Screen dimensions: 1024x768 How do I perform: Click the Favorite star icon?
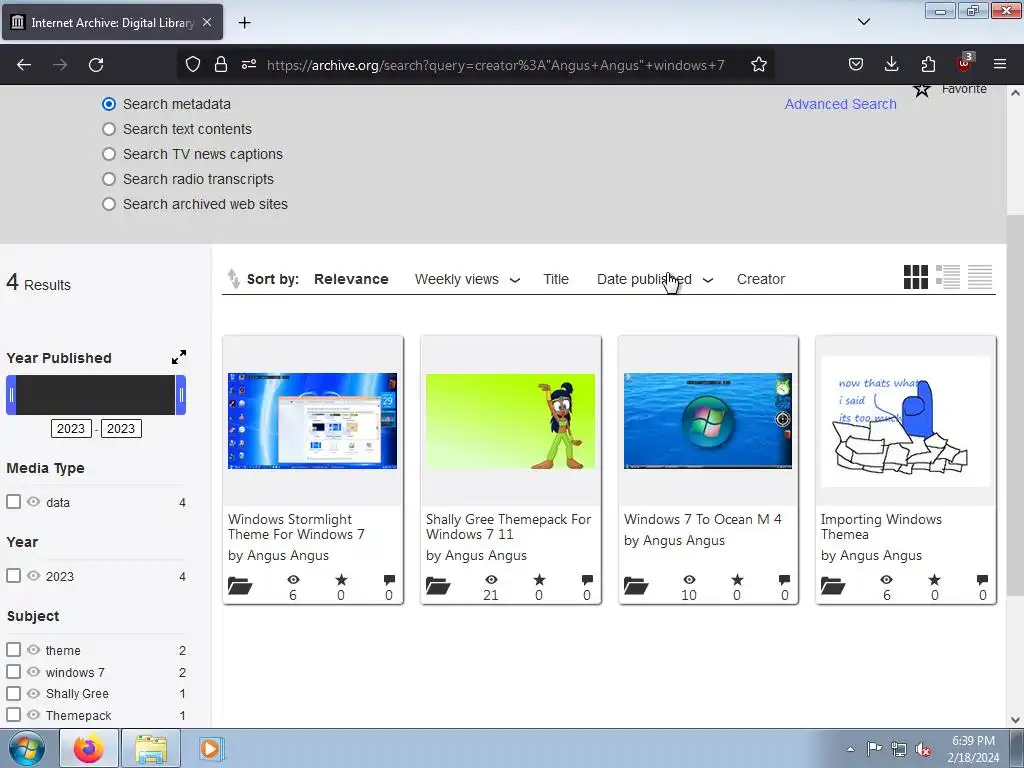click(x=921, y=89)
